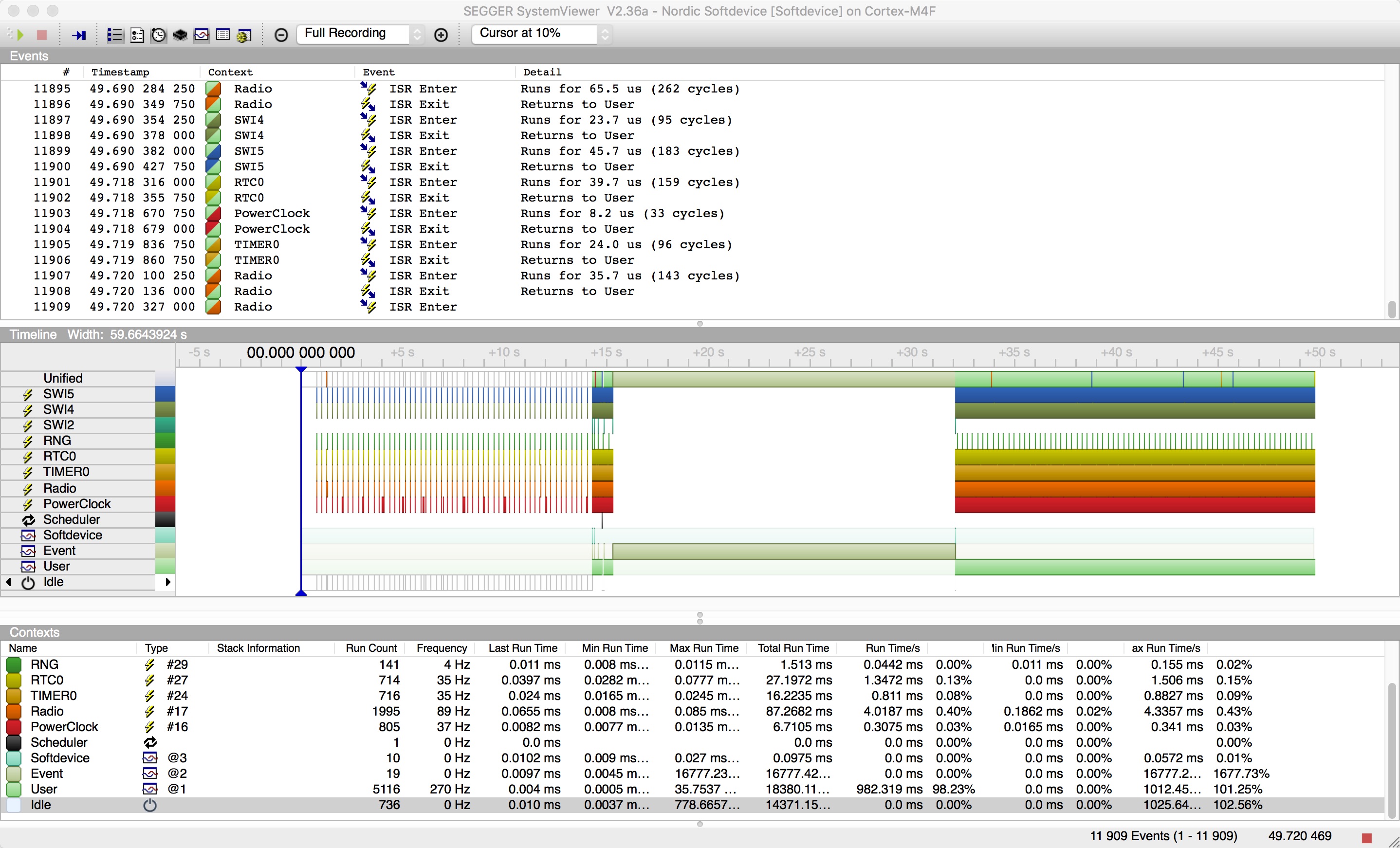Screen dimensions: 1400x848
Task: Zoom in with the plus circle icon
Action: pyautogui.click(x=441, y=35)
